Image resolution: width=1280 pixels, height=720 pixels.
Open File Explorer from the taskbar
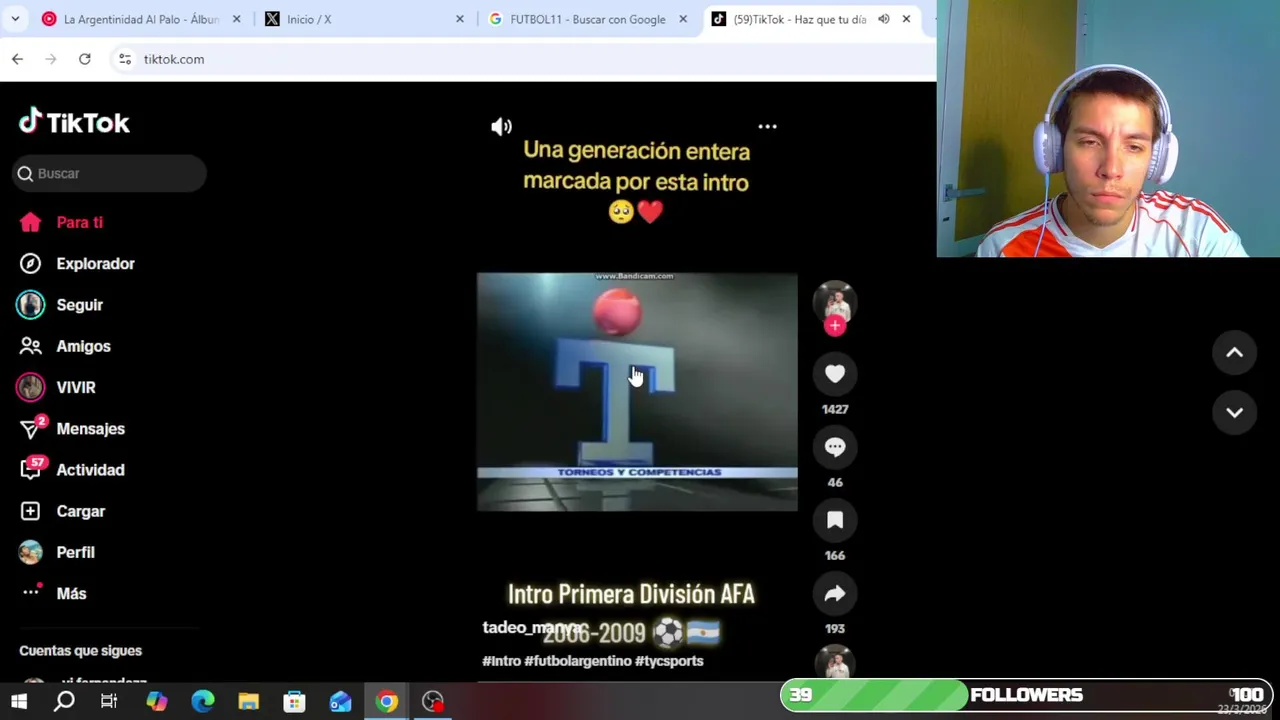[248, 701]
